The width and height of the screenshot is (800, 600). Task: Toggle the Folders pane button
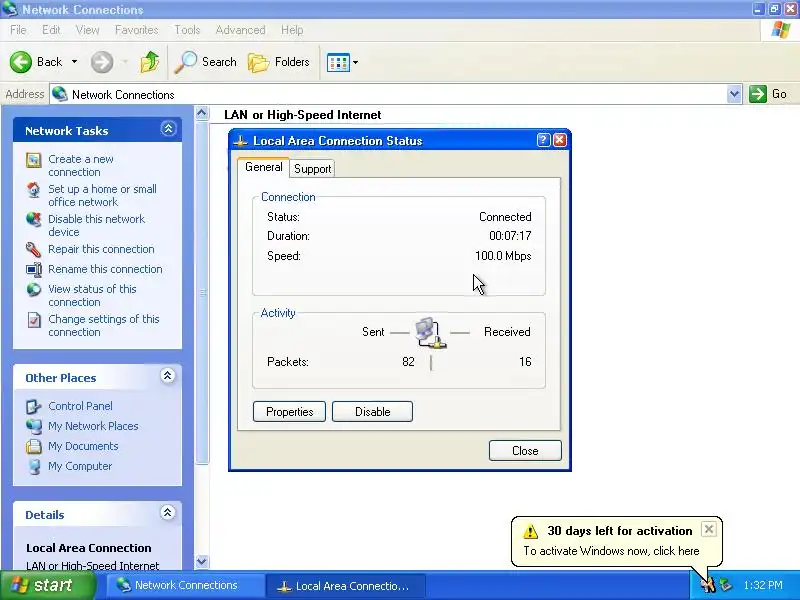279,62
